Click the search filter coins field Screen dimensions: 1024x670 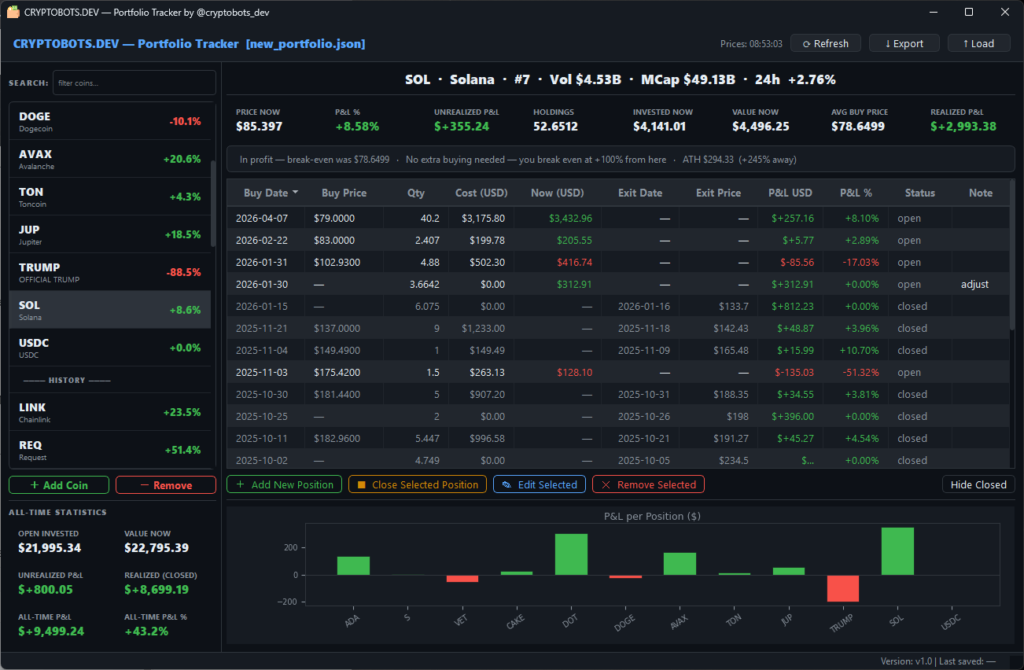134,83
